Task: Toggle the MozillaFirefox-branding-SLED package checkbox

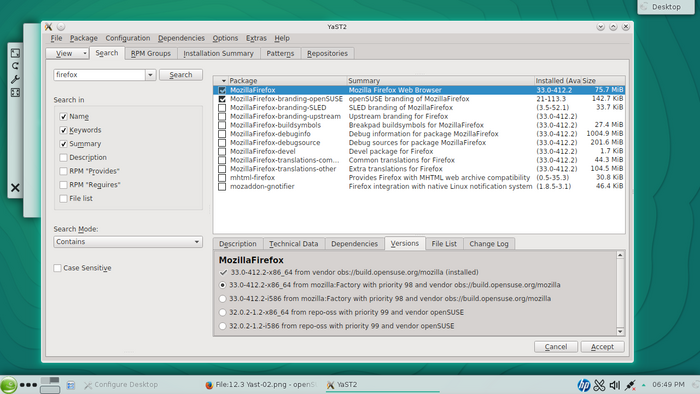Action: tap(222, 108)
